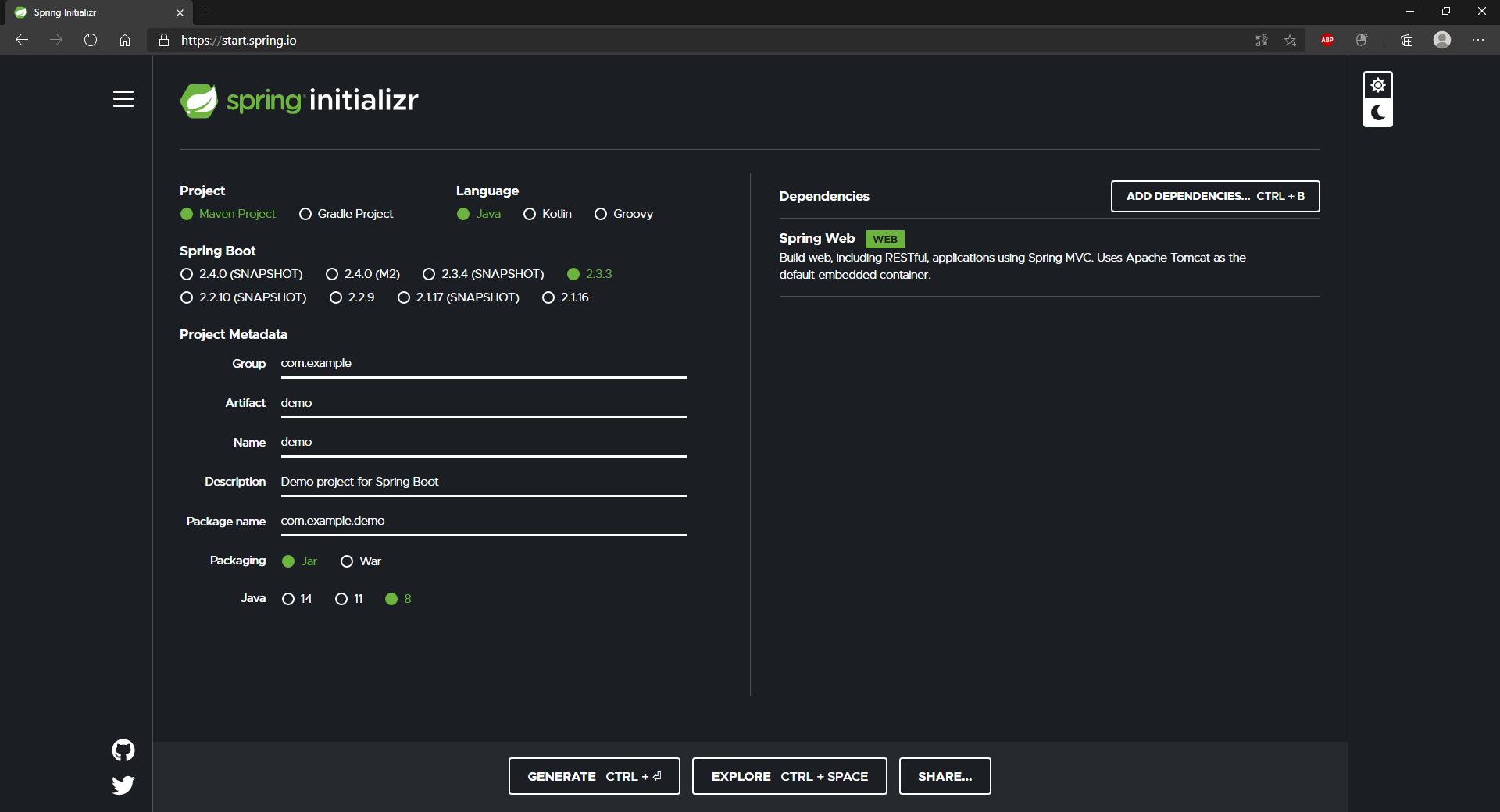Go to browser home page icon

[x=125, y=40]
